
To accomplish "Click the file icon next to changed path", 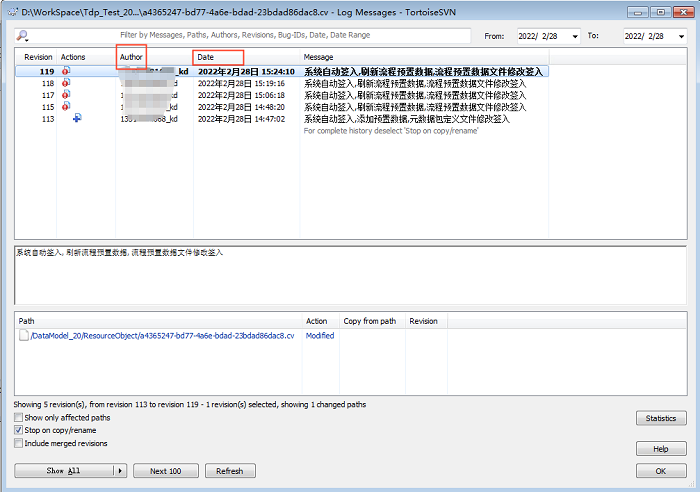I will pyautogui.click(x=23, y=336).
